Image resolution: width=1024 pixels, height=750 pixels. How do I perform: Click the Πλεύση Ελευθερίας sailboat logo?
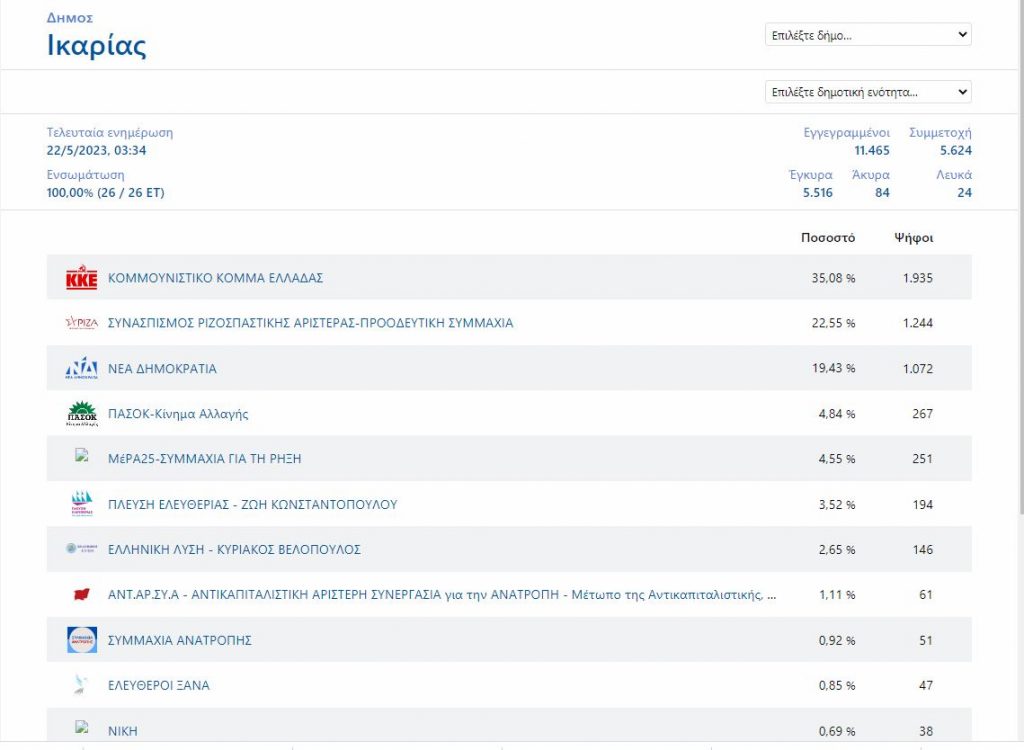click(81, 504)
